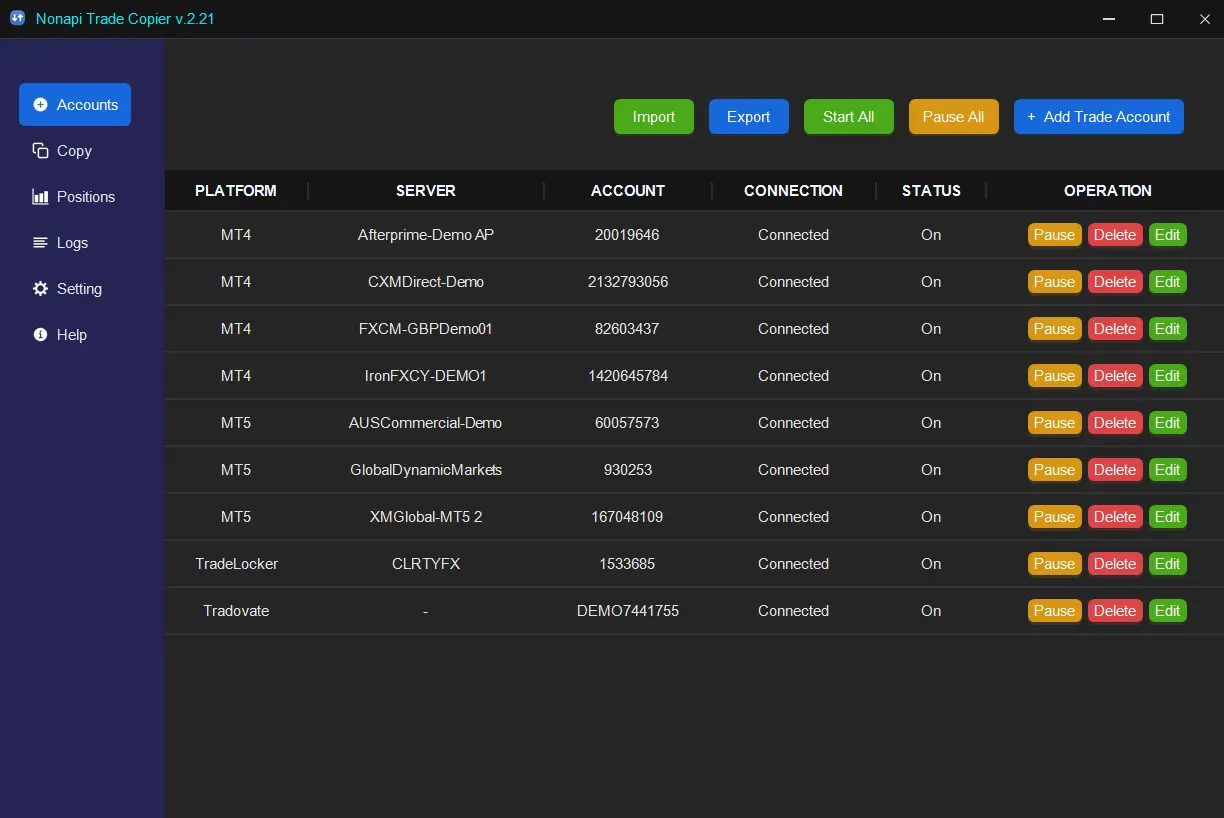This screenshot has height=818, width=1224.
Task: Pause the Afterprime-Demo AP account
Action: coord(1054,235)
